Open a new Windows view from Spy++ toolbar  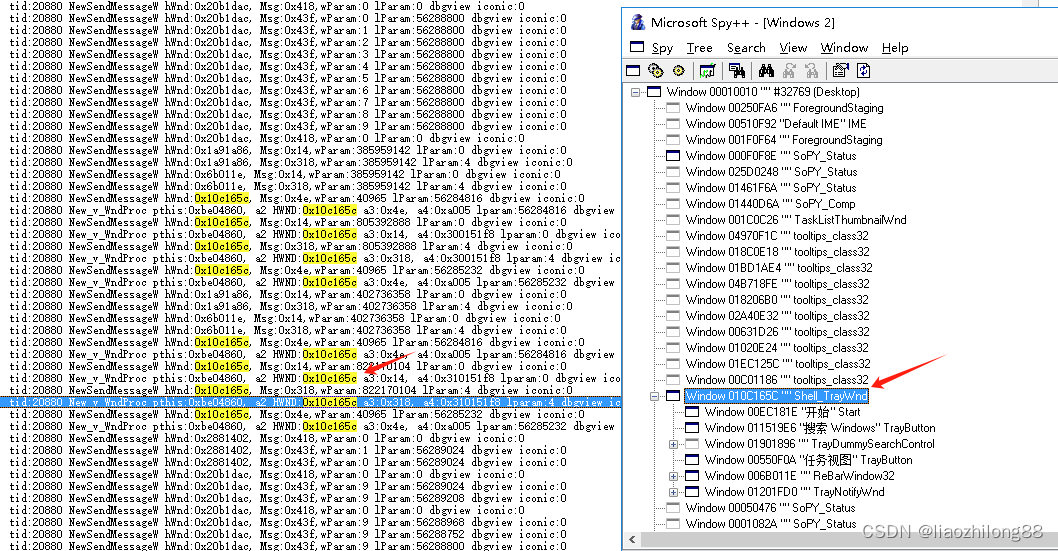coord(633,70)
